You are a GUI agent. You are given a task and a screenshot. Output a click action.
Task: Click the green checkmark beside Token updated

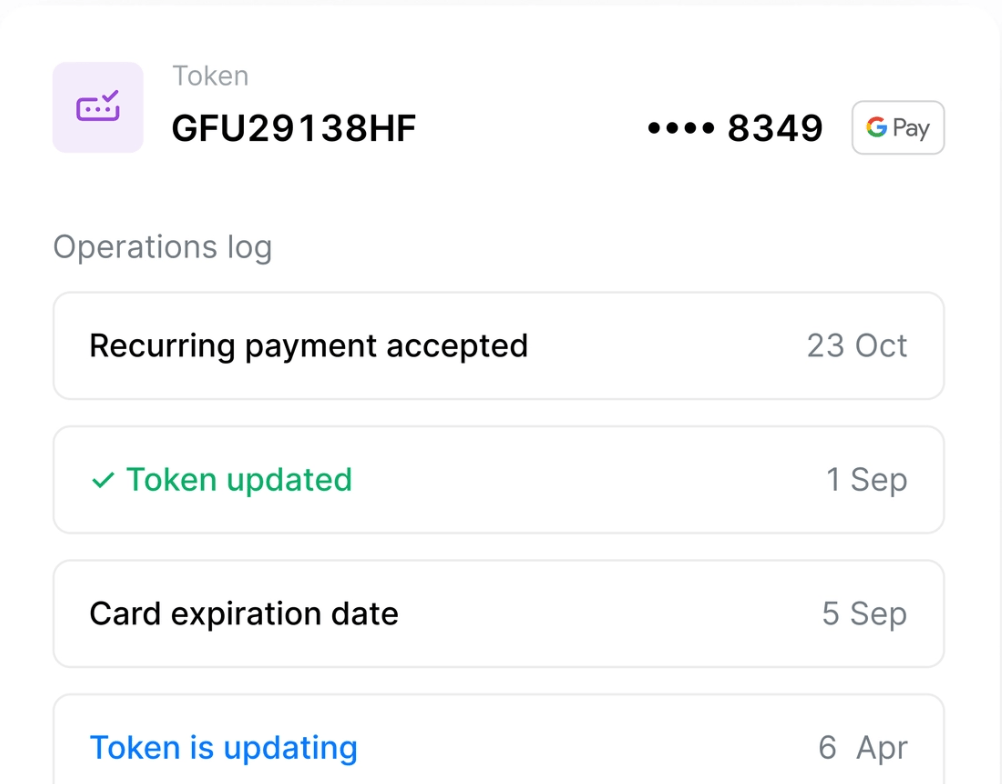[x=101, y=480]
